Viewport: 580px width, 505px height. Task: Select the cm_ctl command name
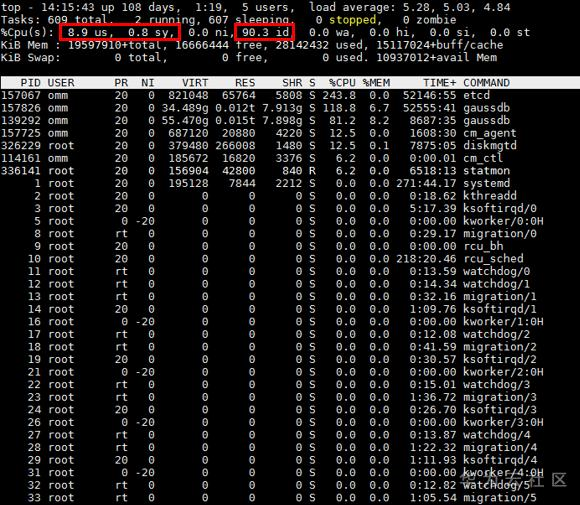click(x=483, y=158)
